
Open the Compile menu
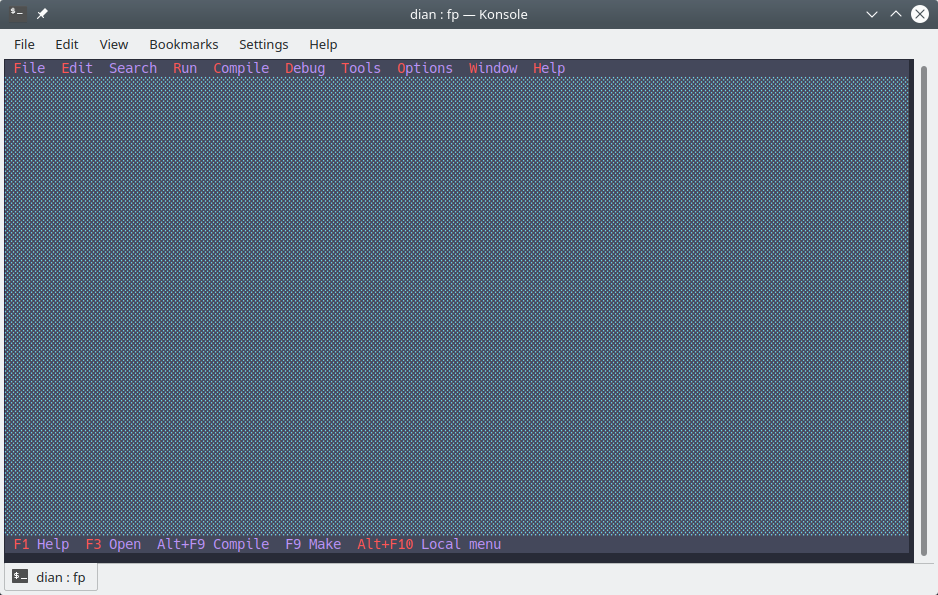point(241,67)
